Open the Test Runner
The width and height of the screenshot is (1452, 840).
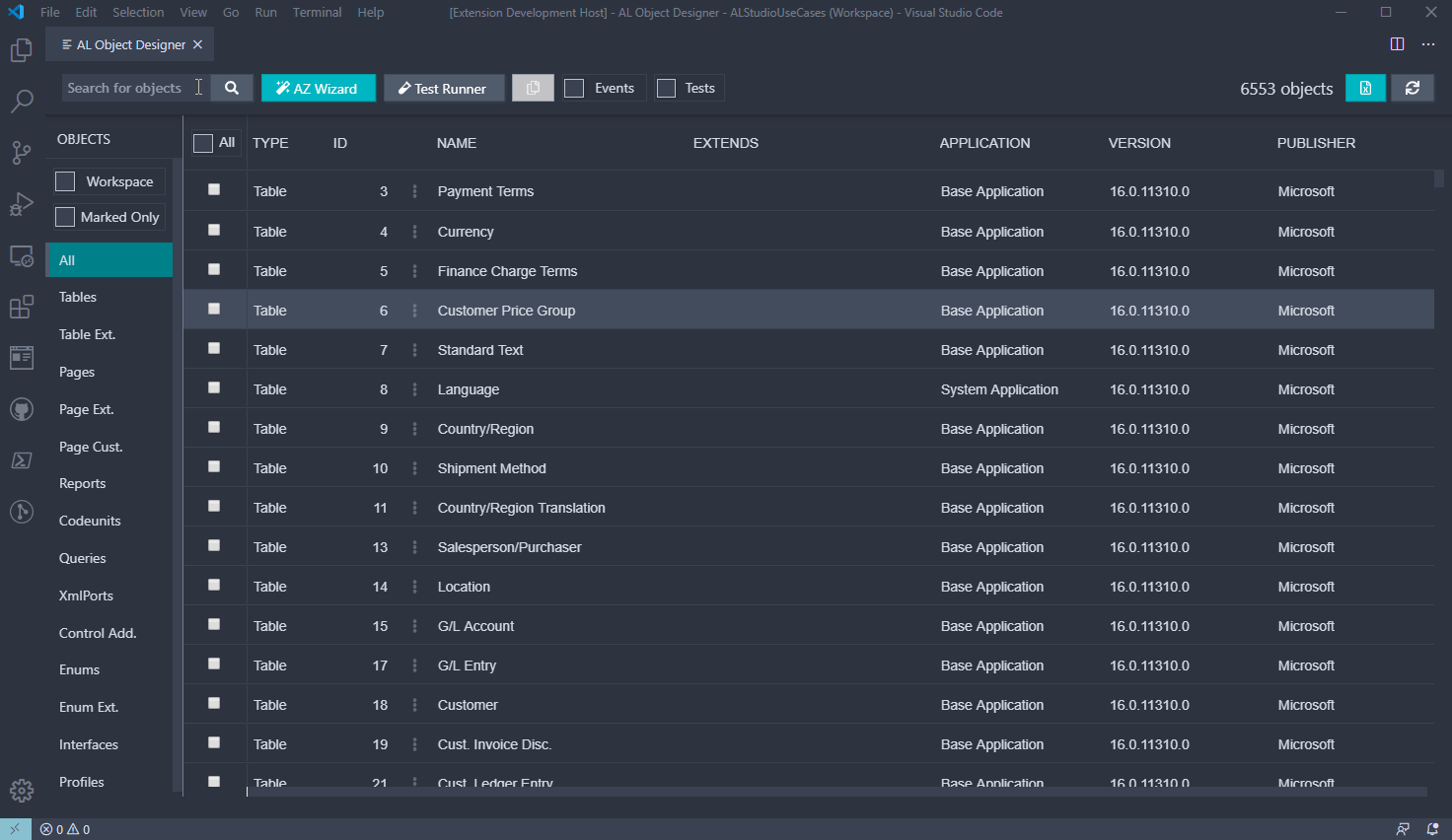point(444,88)
